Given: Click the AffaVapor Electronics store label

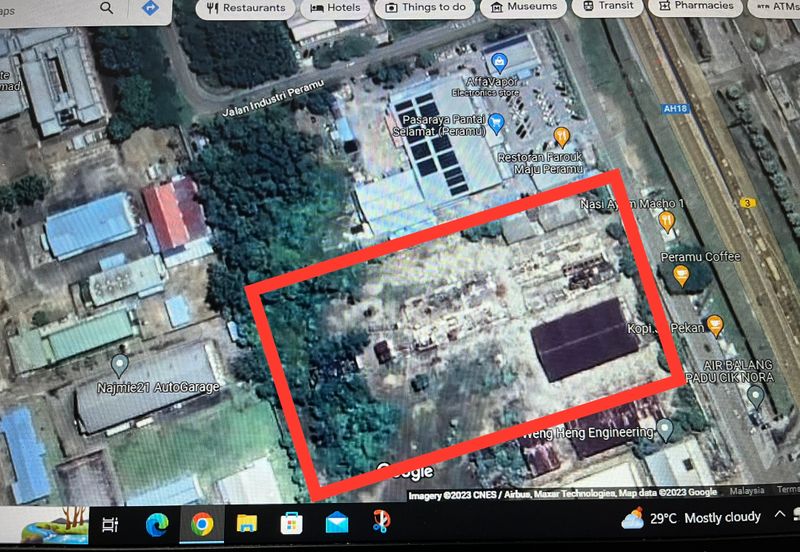Looking at the screenshot, I should [x=485, y=87].
